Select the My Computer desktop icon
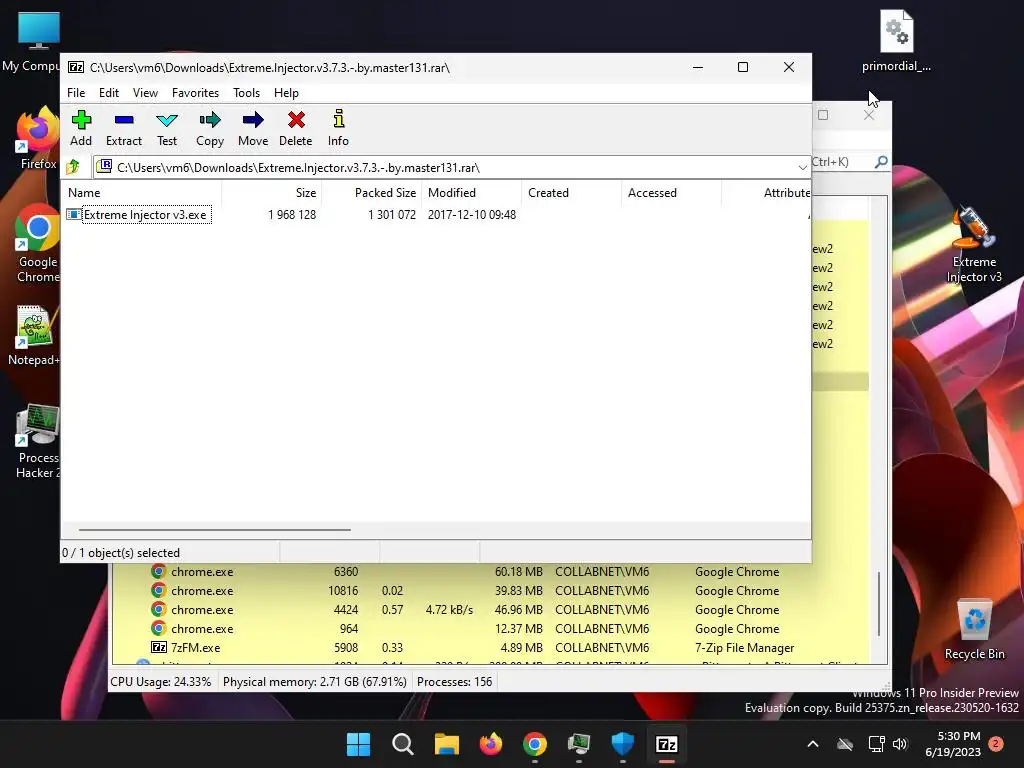Screen dimensions: 1024x768 [38, 41]
